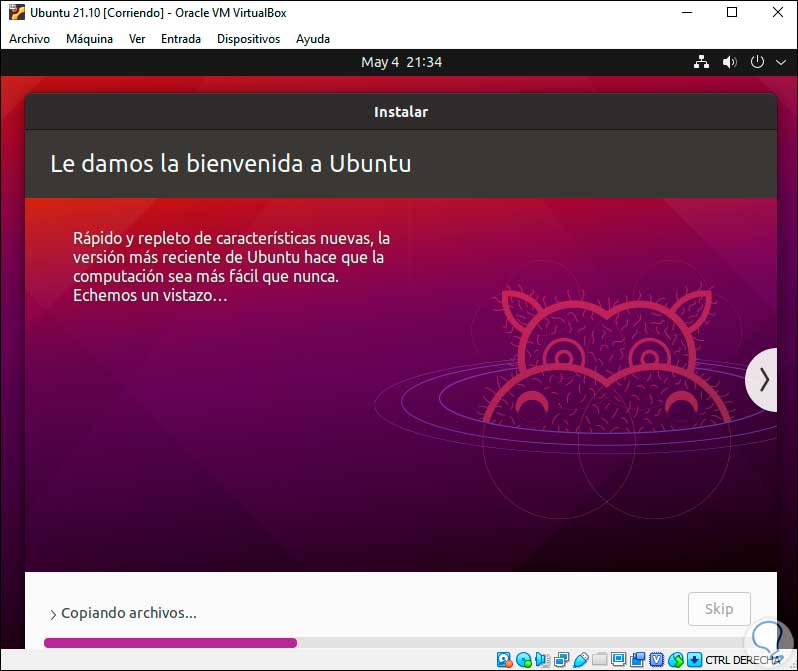Viewport: 798px width, 671px height.
Task: Click the VirtualBox display settings icon
Action: 618,659
